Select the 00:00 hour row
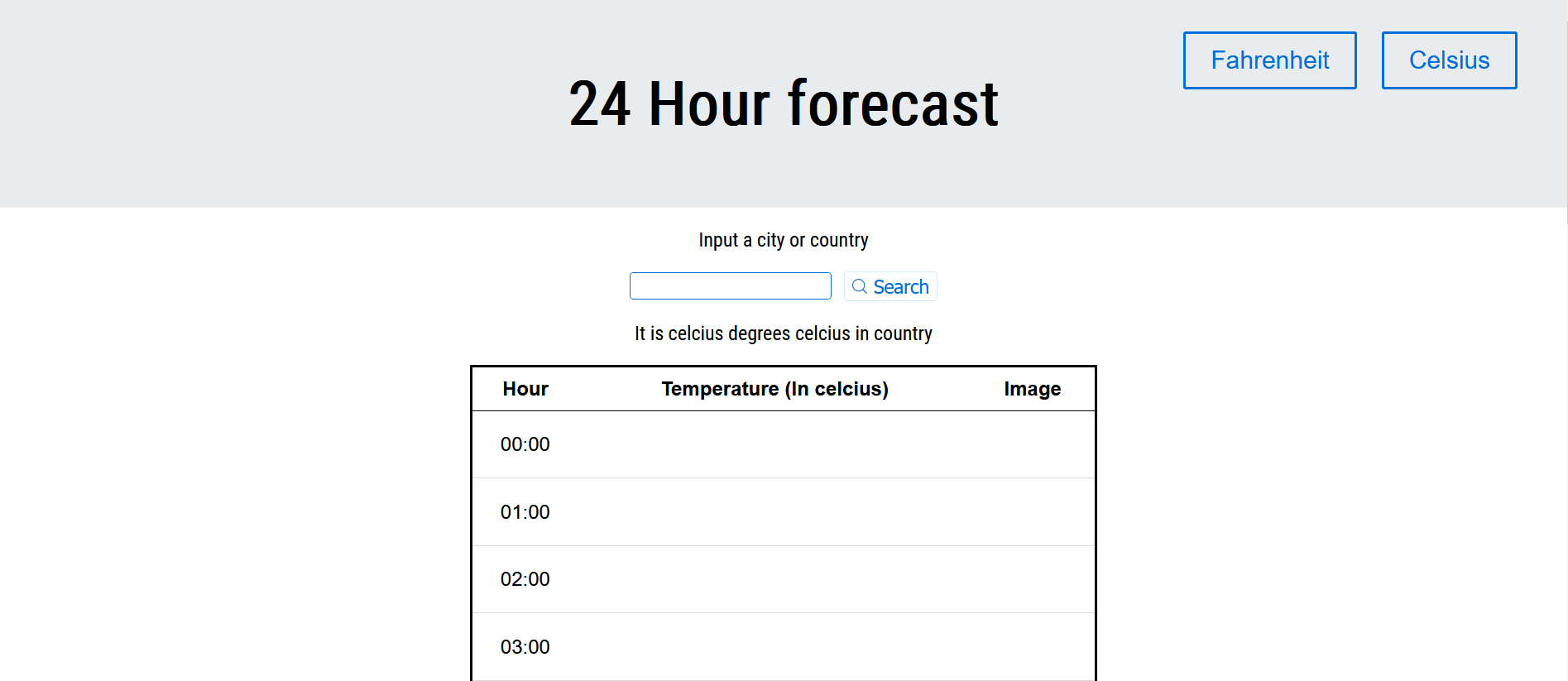 point(525,444)
